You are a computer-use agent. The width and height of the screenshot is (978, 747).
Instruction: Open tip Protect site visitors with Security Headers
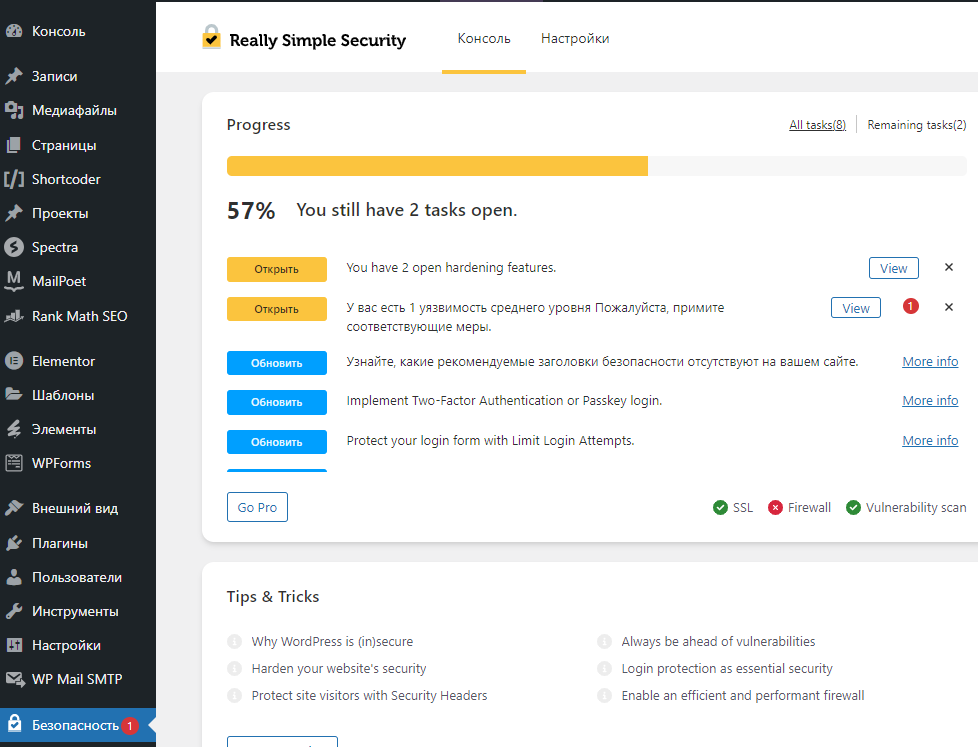tap(369, 696)
